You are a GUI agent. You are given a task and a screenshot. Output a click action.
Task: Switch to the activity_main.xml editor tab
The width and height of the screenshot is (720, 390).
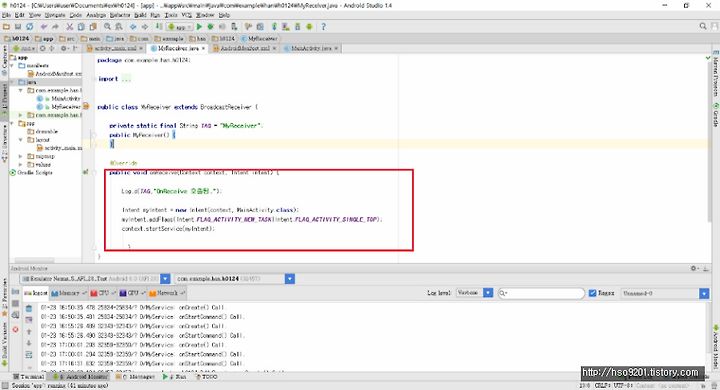[115, 48]
